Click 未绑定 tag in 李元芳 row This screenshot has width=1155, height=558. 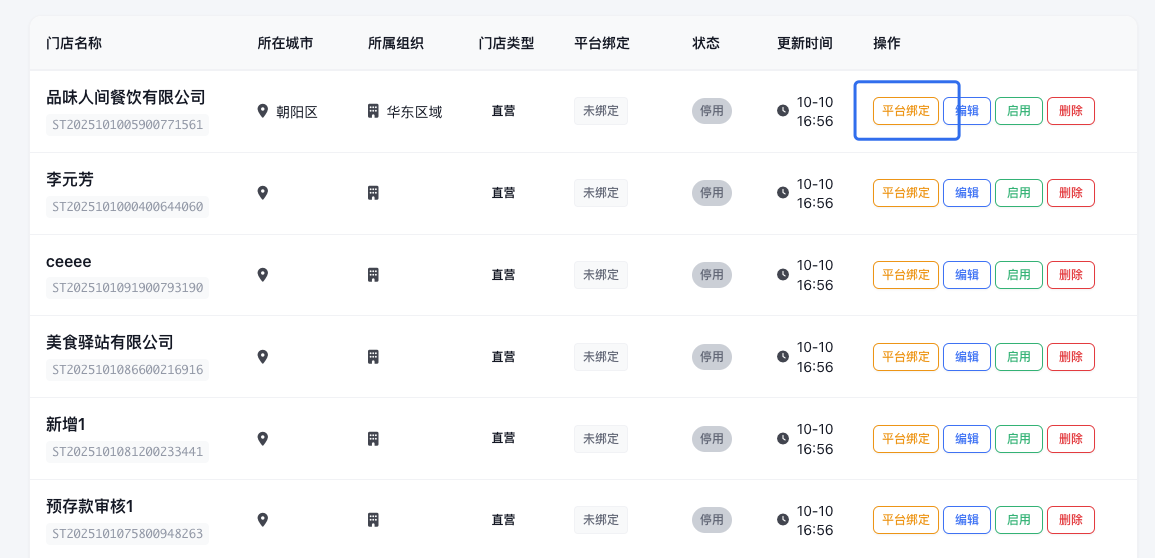click(x=601, y=193)
